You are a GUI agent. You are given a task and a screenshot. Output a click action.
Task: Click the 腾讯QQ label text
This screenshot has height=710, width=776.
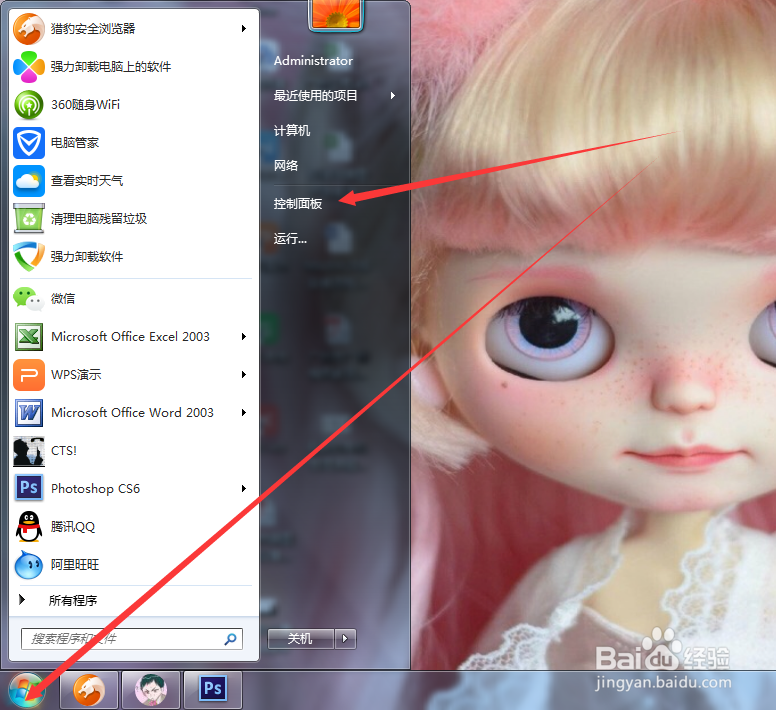point(73,527)
